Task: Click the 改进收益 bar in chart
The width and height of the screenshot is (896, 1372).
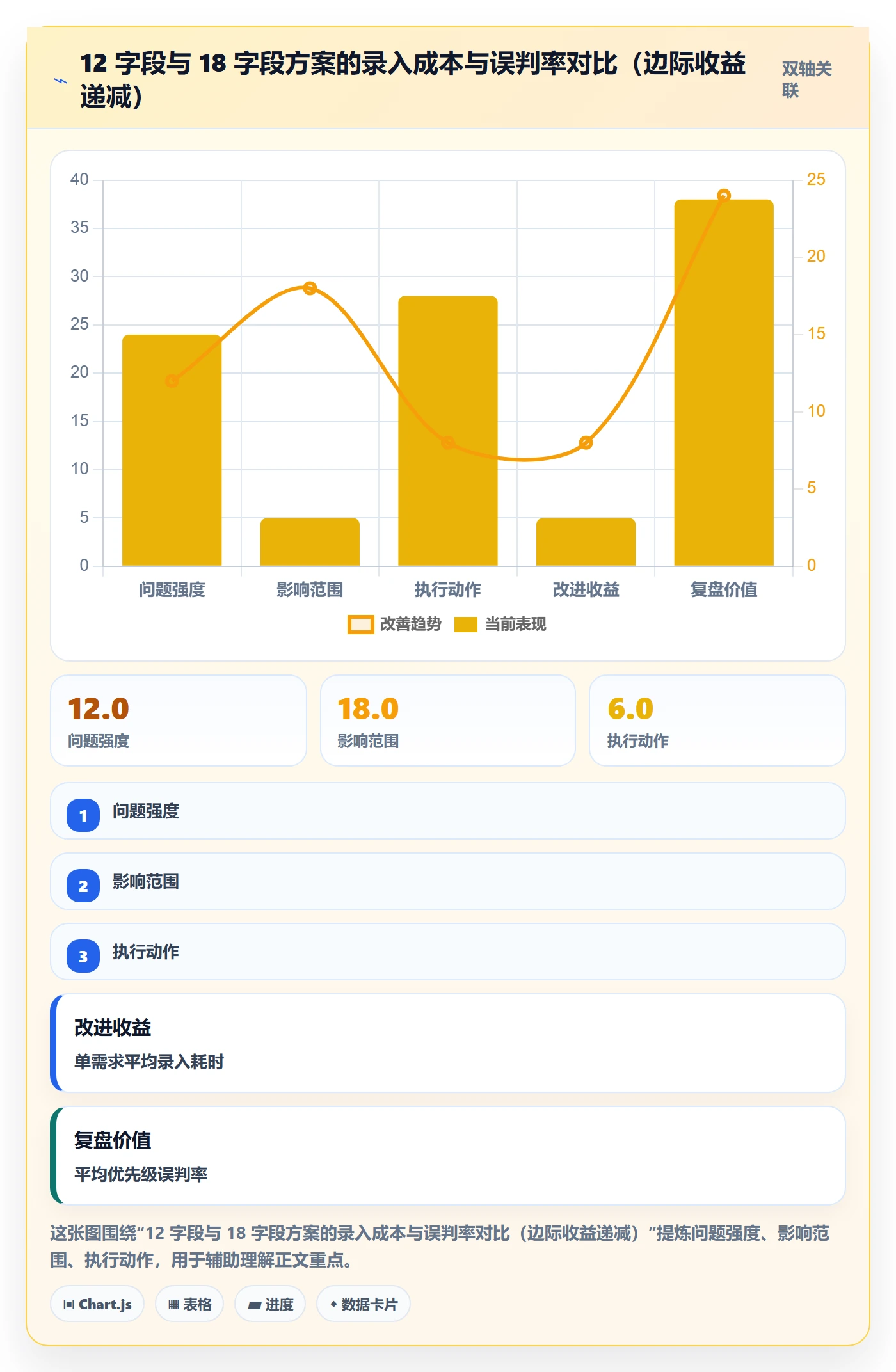Action: 586,541
